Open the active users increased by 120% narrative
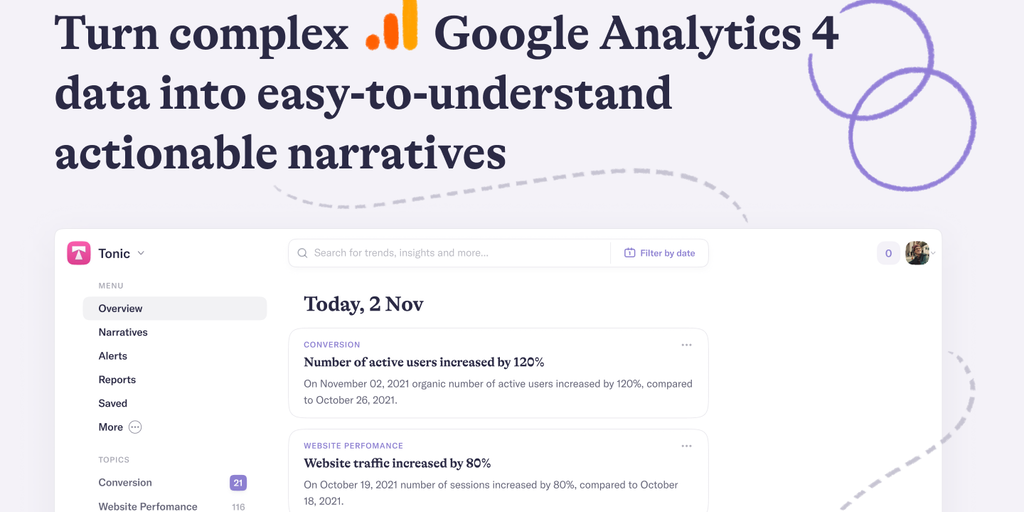 (x=424, y=362)
